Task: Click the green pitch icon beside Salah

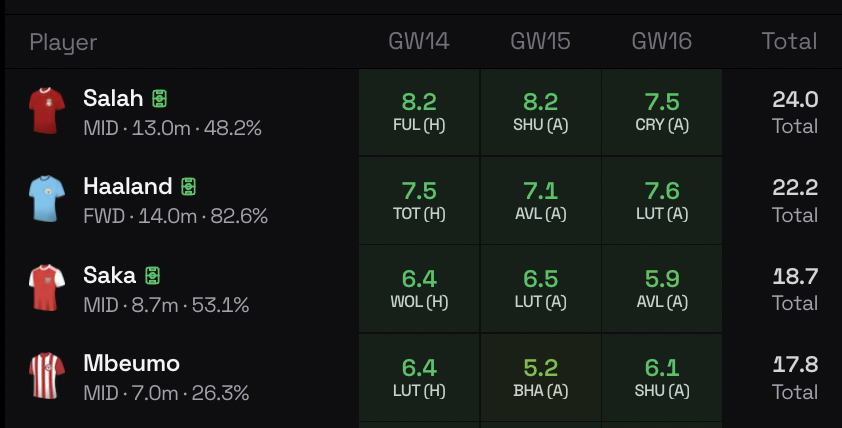Action: (x=160, y=98)
